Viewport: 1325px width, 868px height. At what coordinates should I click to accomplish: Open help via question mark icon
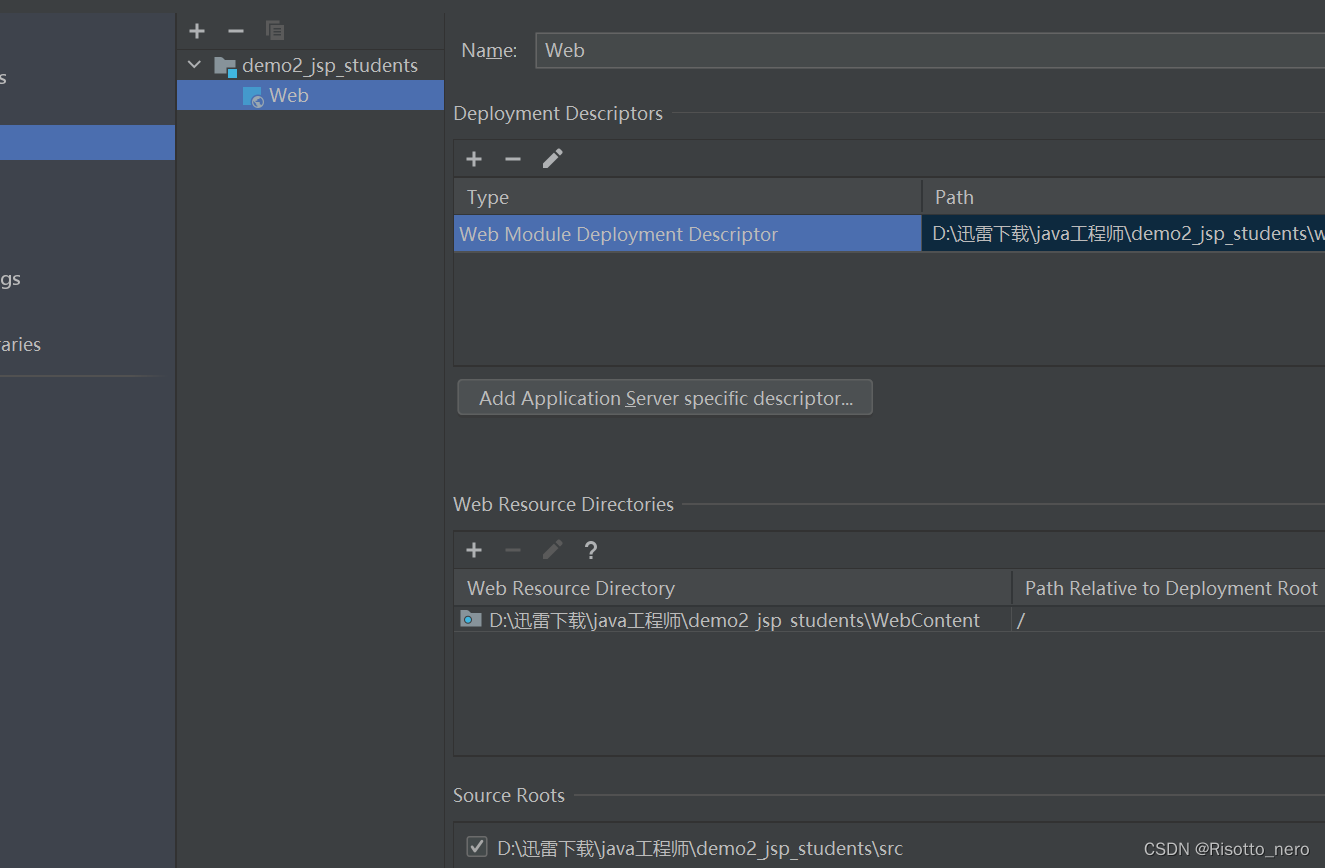point(591,550)
